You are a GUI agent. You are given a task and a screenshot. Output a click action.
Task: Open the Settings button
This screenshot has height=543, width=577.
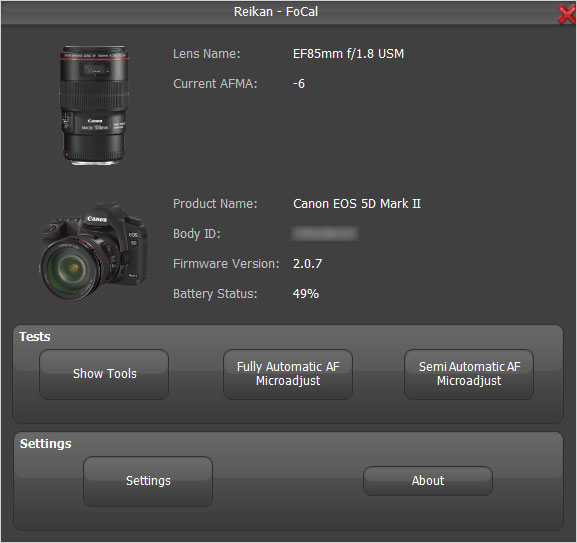tap(148, 481)
